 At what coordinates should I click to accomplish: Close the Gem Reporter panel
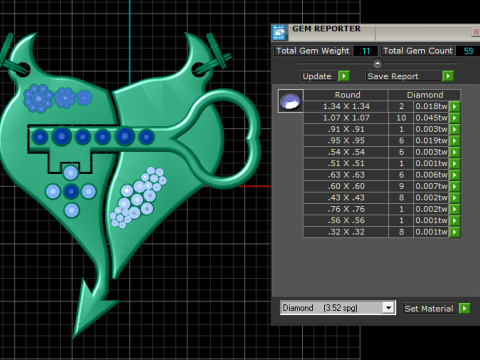pos(476,32)
